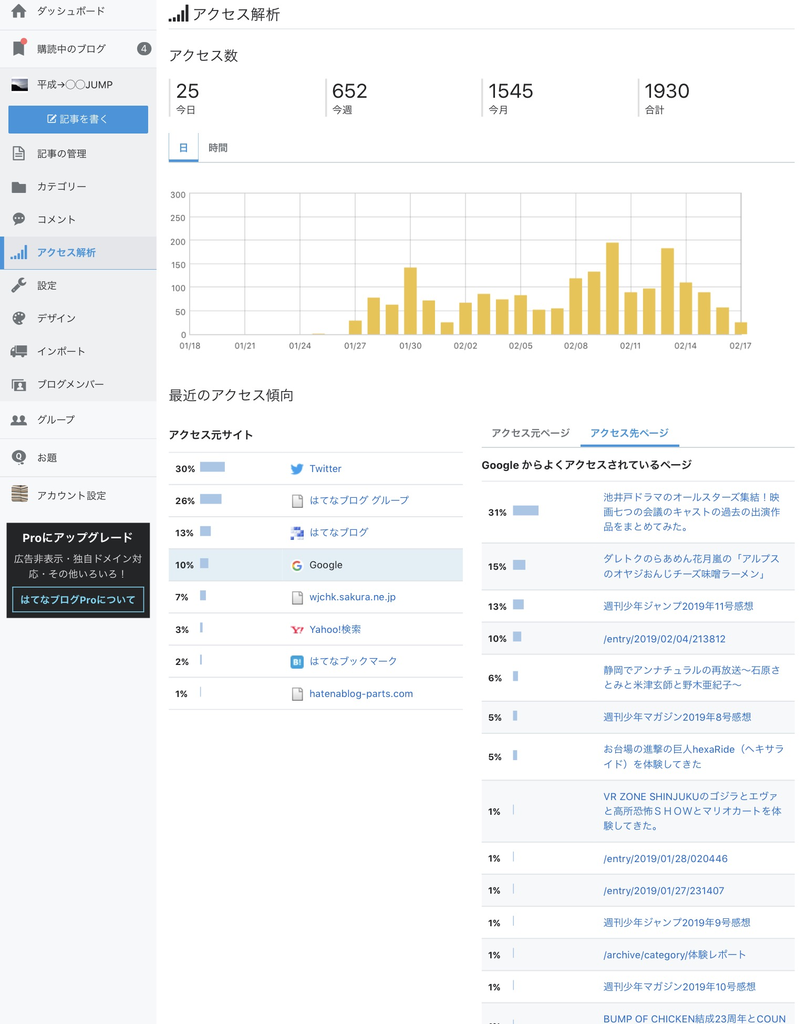Go to 記事の管理 menu entry
This screenshot has width=807, height=1024.
(x=61, y=153)
